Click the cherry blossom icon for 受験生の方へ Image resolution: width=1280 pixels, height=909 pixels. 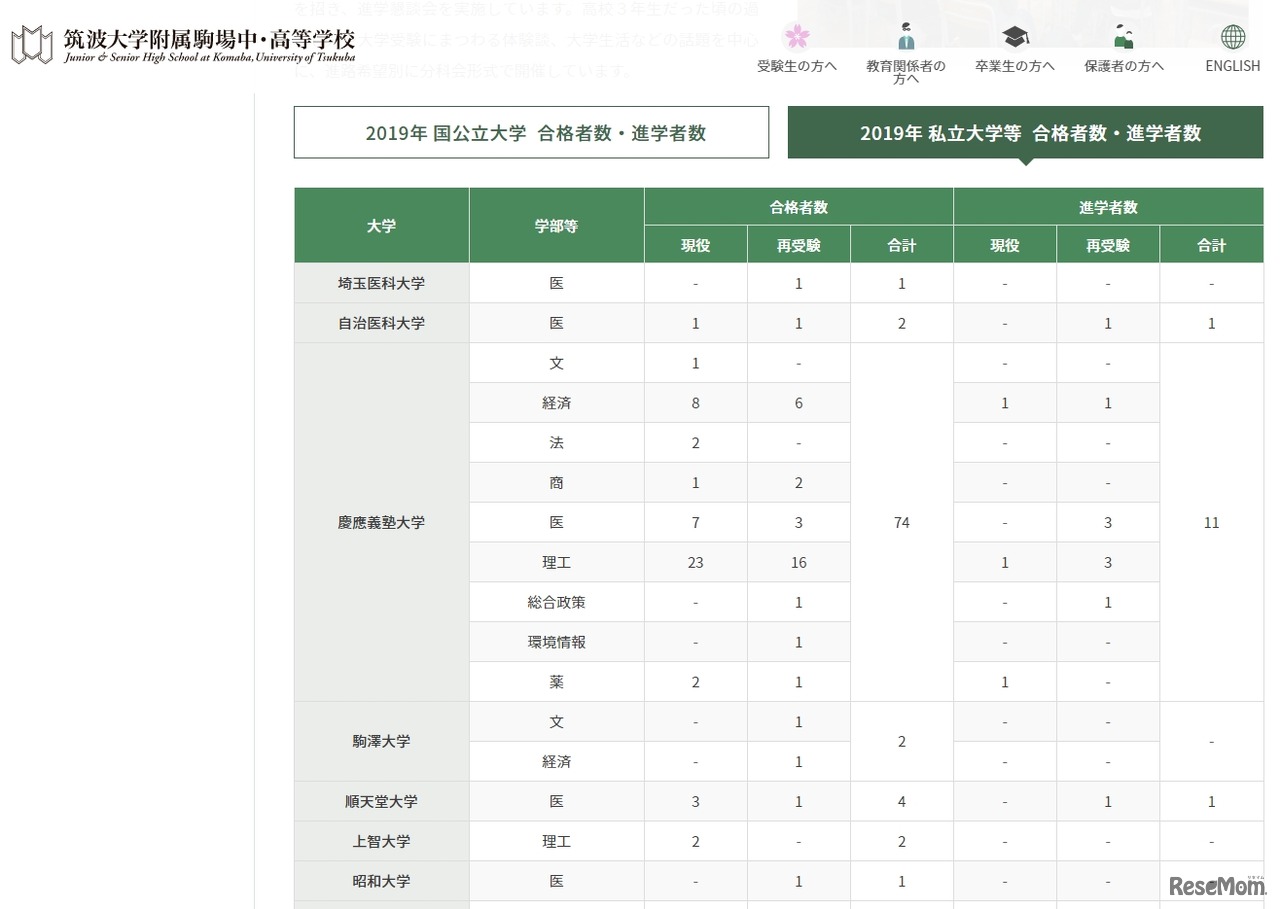point(796,36)
